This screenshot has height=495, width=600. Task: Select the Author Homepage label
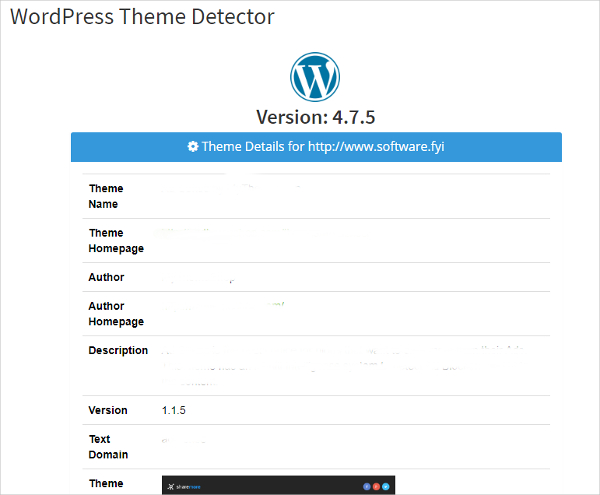click(116, 314)
